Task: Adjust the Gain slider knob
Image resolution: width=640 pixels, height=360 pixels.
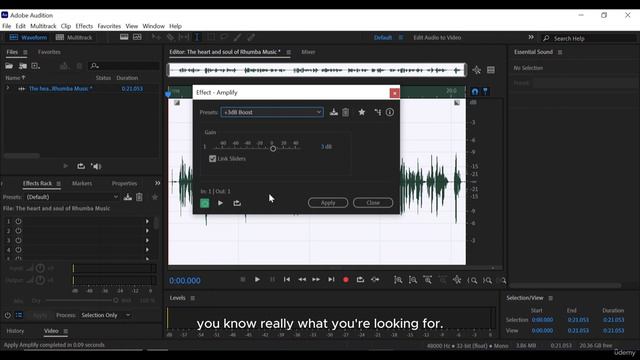Action: 273,149
